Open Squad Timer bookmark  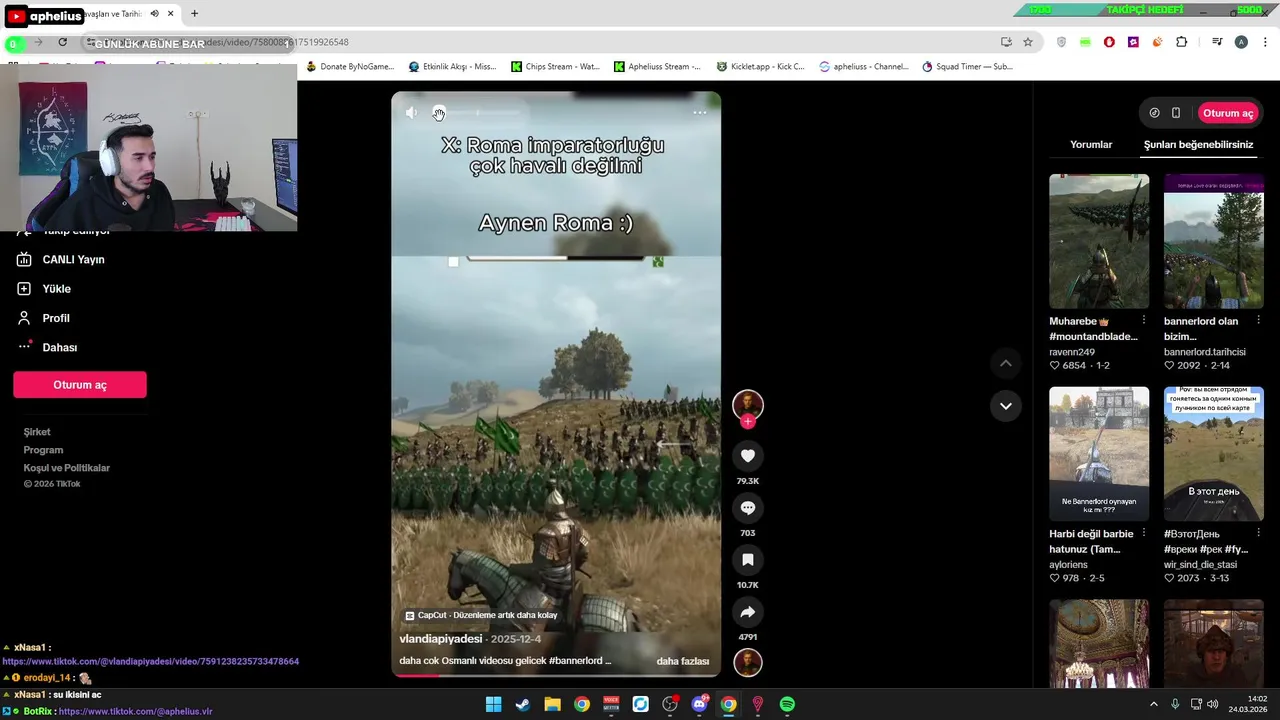[x=967, y=67]
